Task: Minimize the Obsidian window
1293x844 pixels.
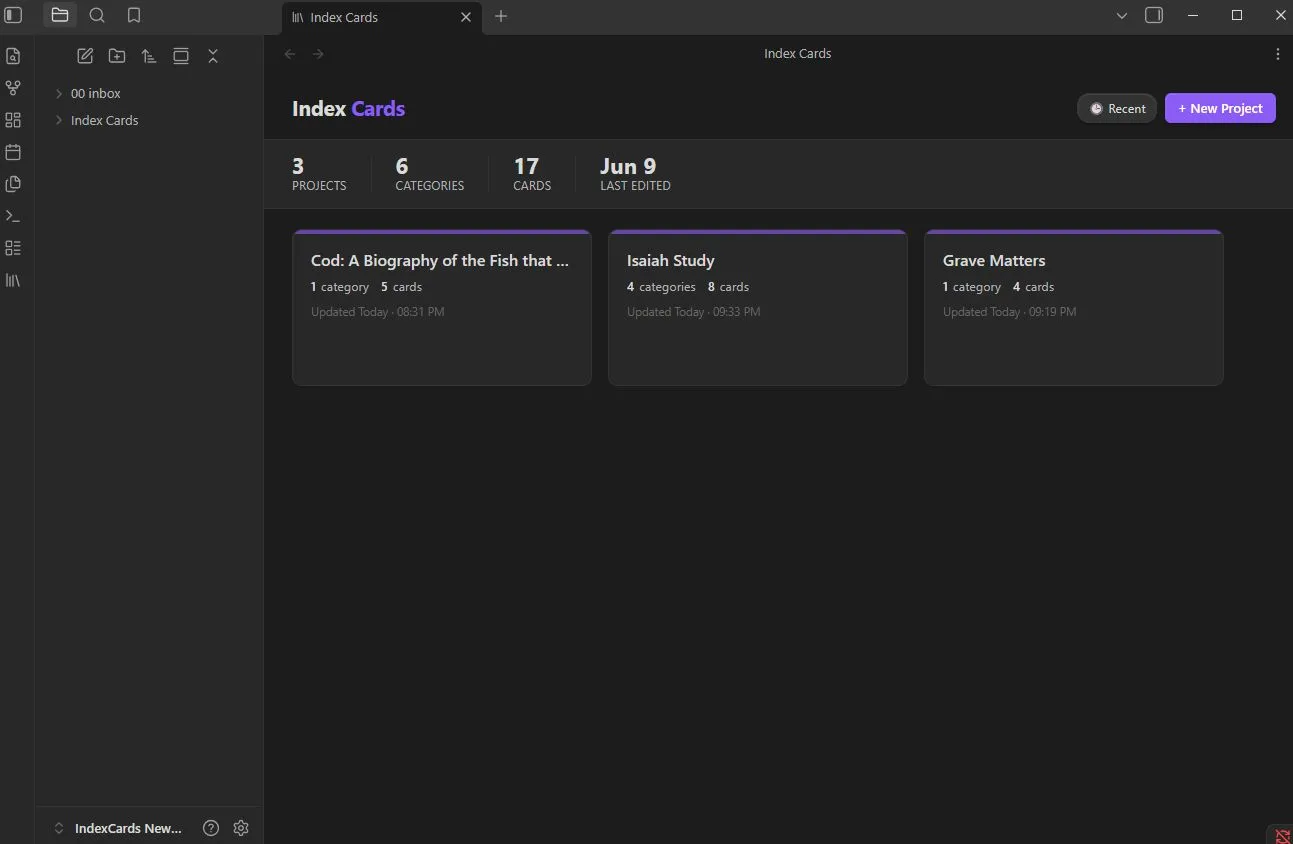Action: point(1192,15)
